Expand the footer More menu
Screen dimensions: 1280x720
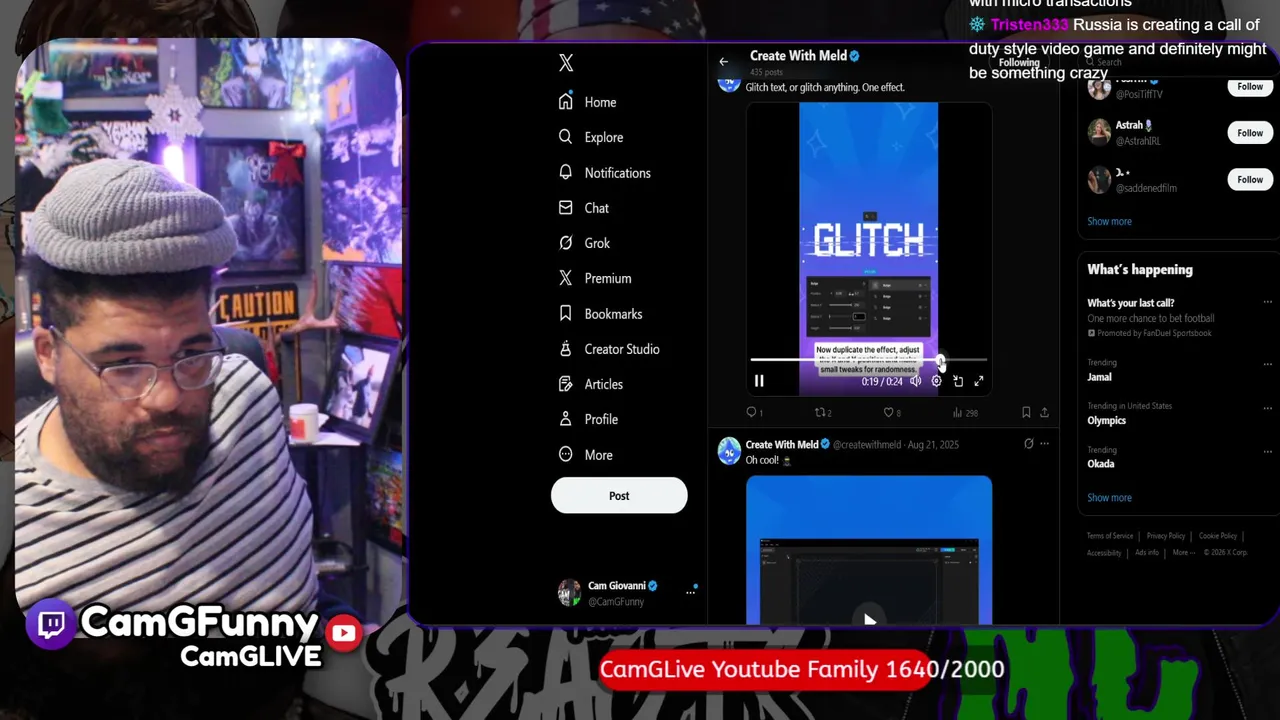pyautogui.click(x=1182, y=553)
